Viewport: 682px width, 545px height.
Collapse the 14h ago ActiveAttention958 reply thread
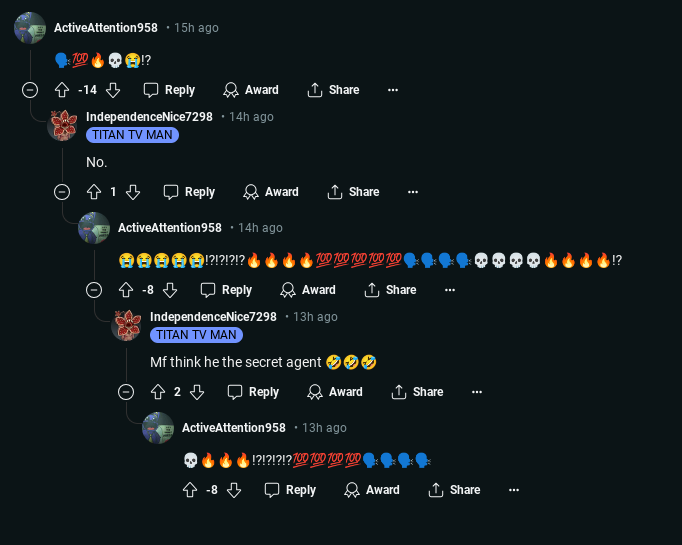[94, 290]
